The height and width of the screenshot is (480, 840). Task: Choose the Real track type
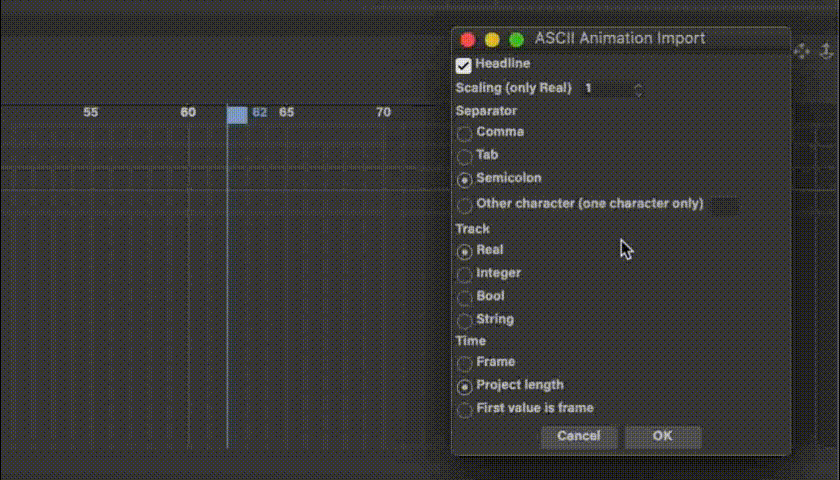coord(464,251)
